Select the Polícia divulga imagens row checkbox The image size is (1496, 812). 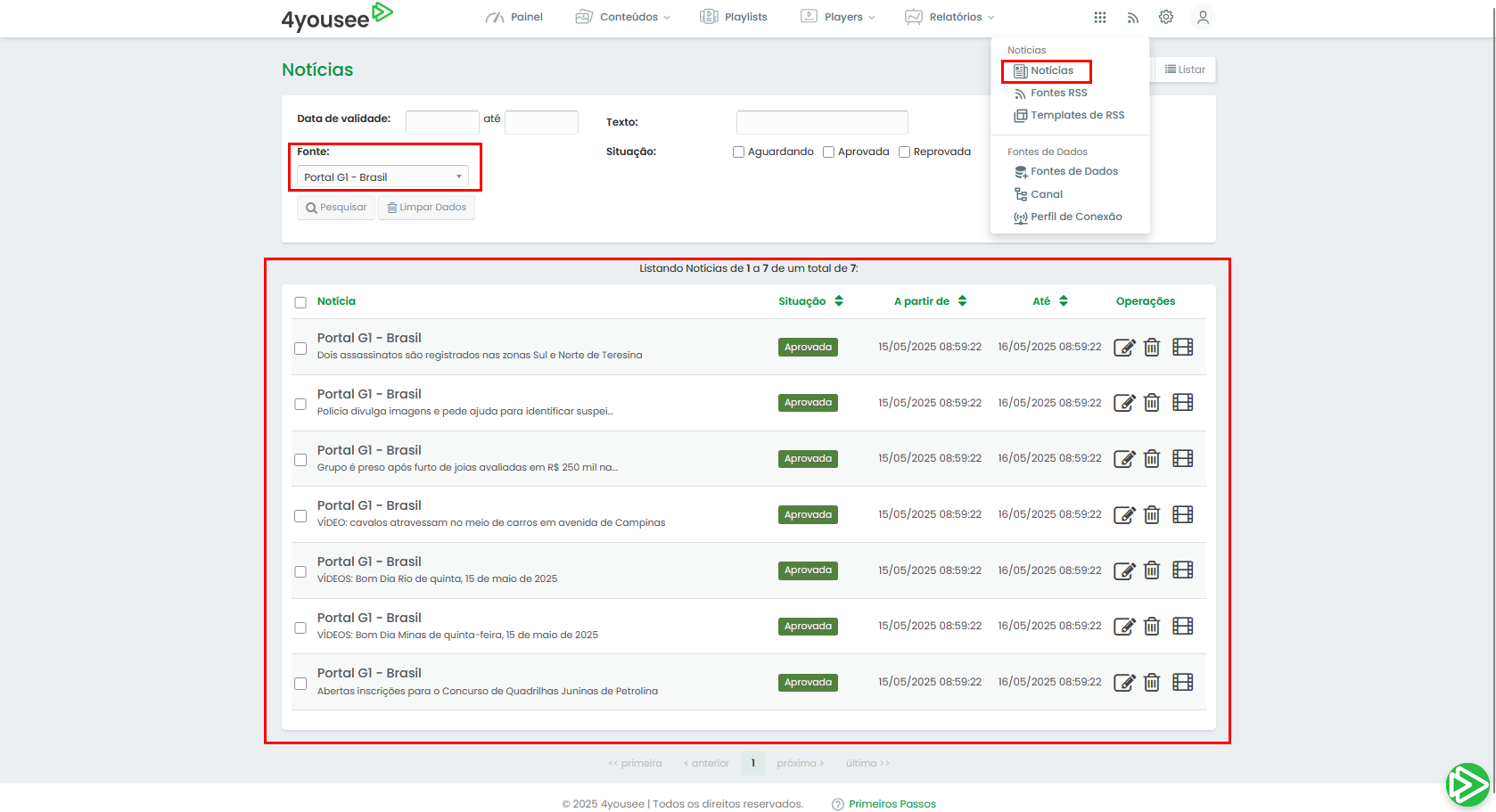pyautogui.click(x=300, y=404)
